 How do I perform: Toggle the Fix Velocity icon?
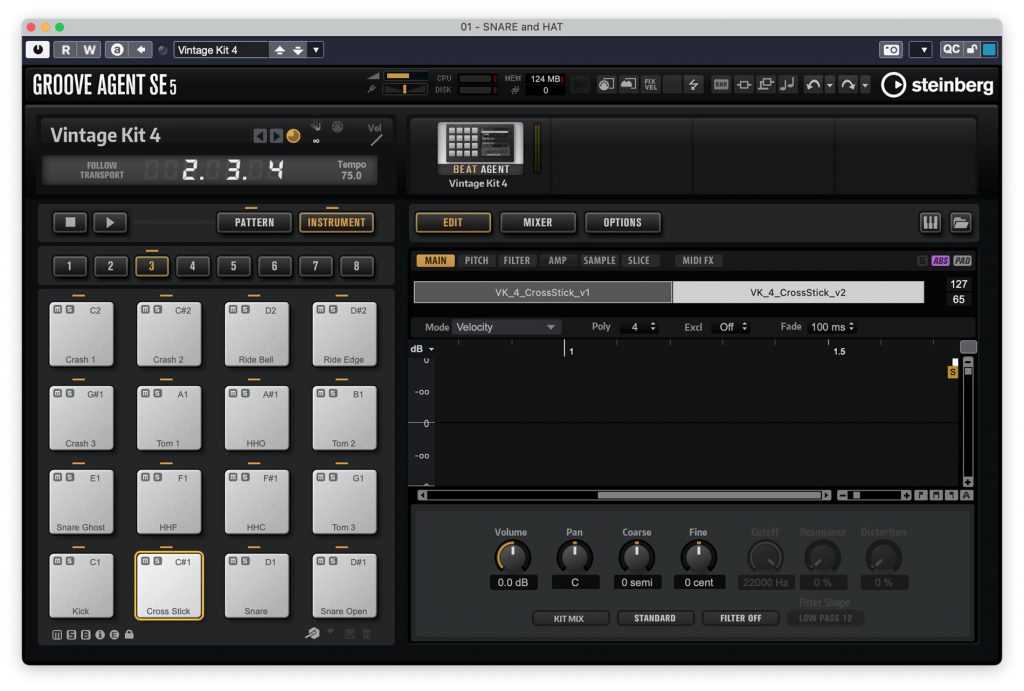(x=650, y=84)
